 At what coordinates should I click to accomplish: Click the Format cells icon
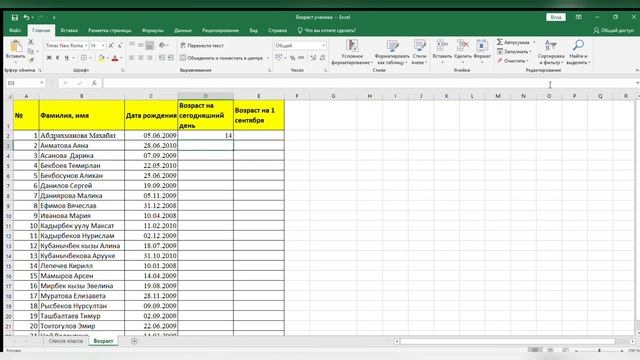click(482, 46)
